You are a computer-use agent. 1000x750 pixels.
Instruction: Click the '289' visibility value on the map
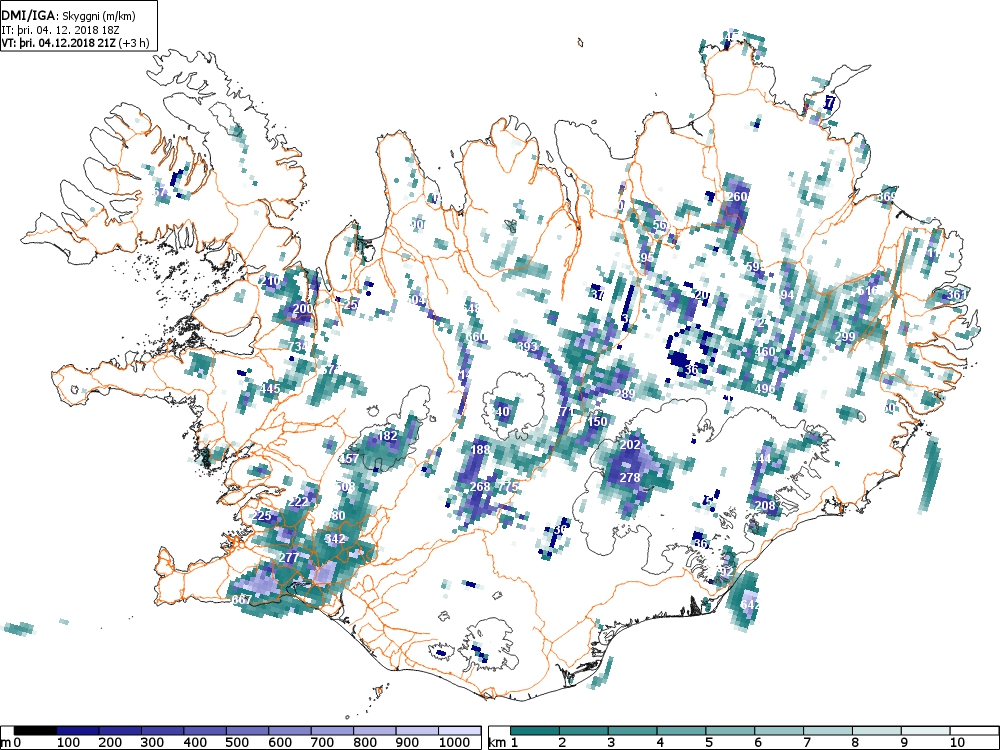[625, 394]
